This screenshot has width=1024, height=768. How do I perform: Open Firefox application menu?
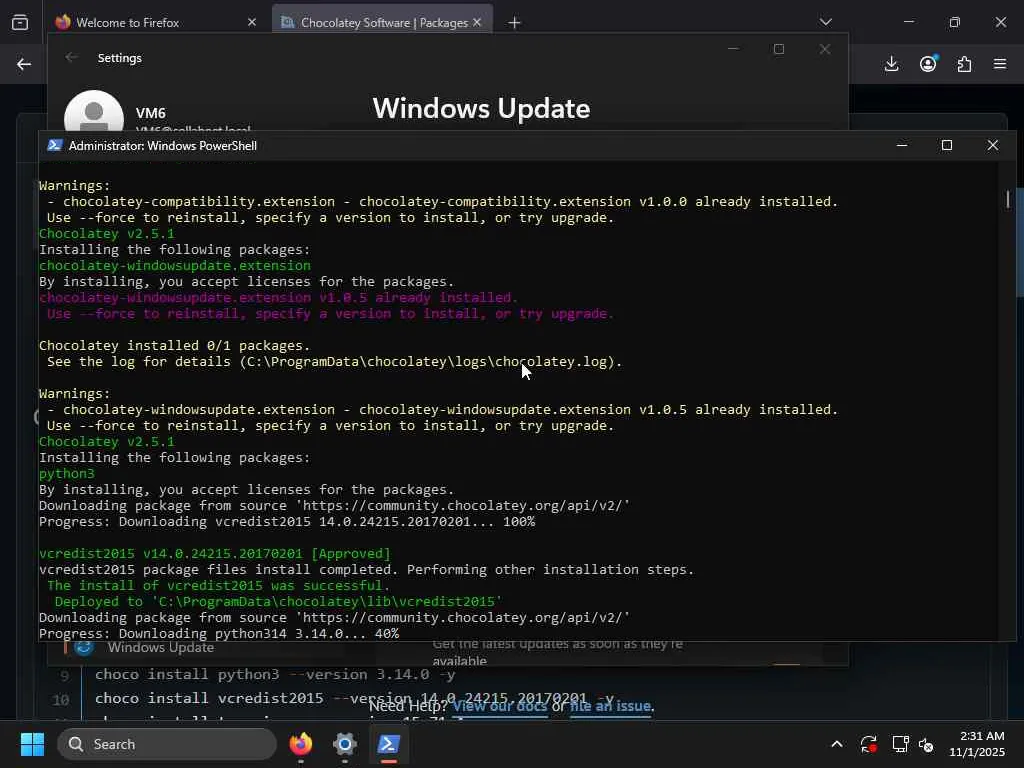[1000, 64]
